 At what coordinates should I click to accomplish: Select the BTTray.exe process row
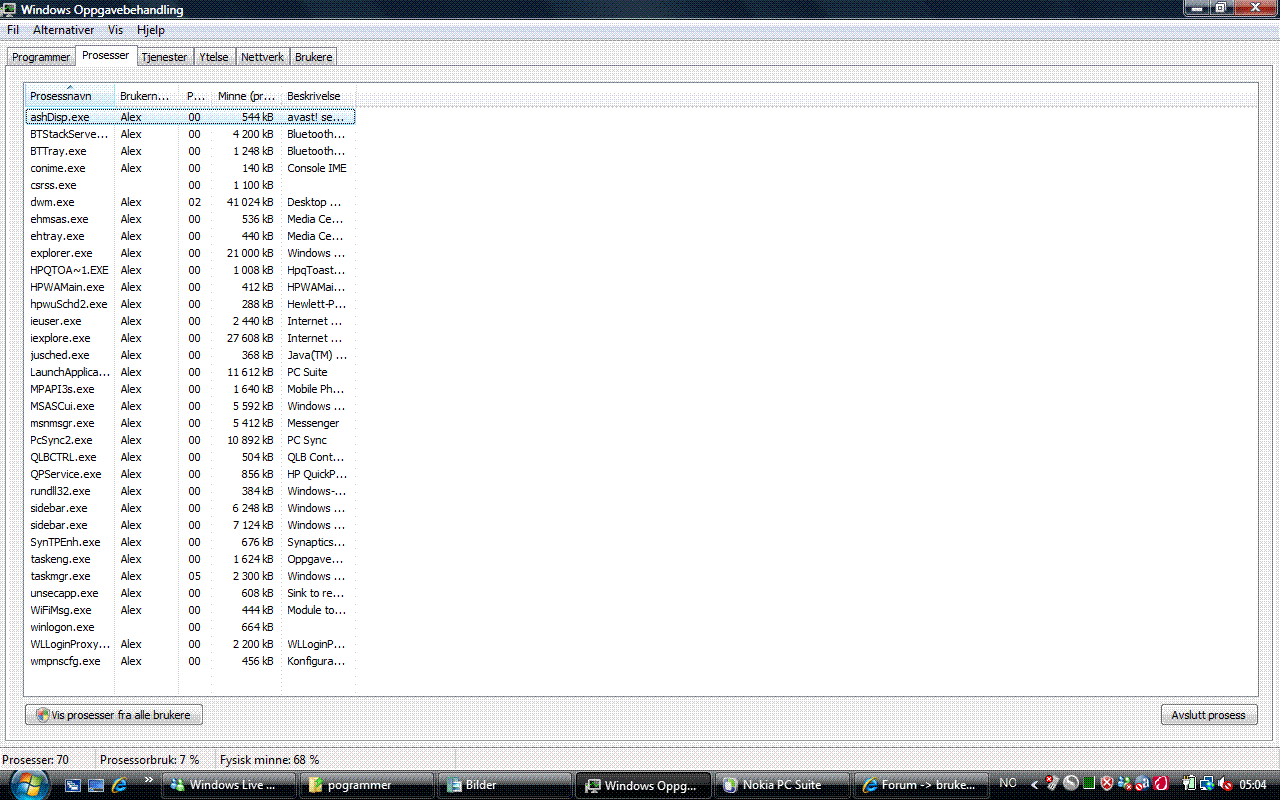coord(190,151)
